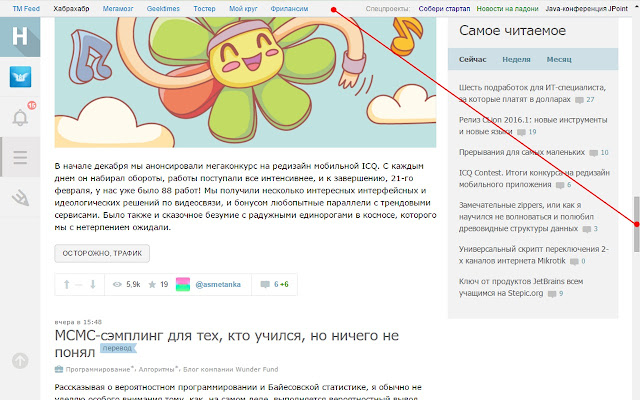Go to Мегамозг in top navigation

(118, 9)
